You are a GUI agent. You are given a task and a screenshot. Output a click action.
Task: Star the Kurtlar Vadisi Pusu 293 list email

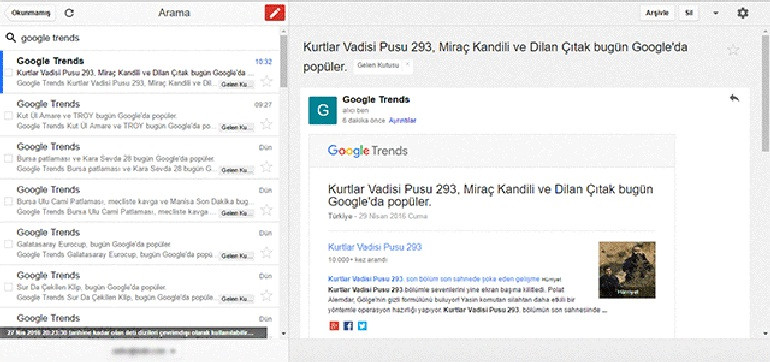click(266, 81)
